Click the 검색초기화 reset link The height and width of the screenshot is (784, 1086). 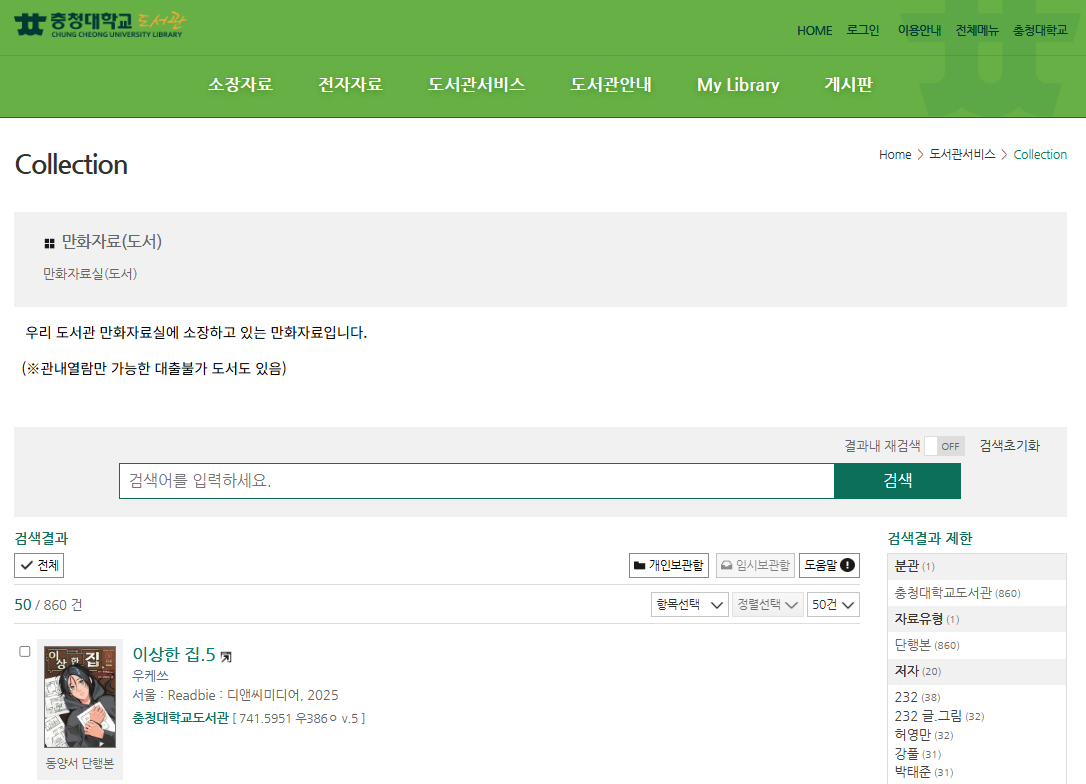(x=1009, y=446)
